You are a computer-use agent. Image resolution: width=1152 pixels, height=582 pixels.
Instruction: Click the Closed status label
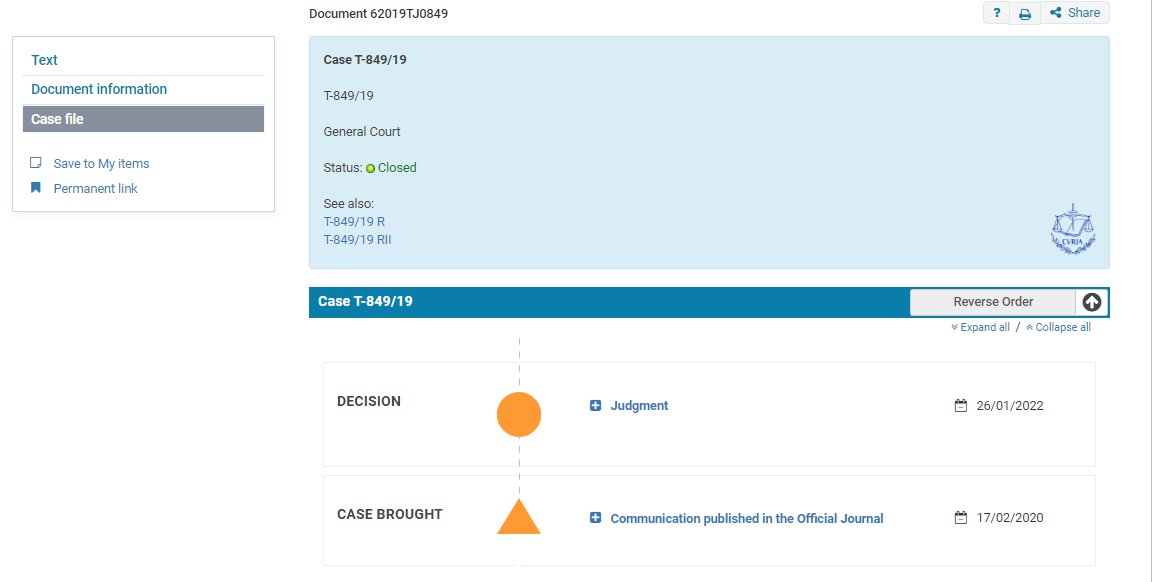click(x=397, y=168)
